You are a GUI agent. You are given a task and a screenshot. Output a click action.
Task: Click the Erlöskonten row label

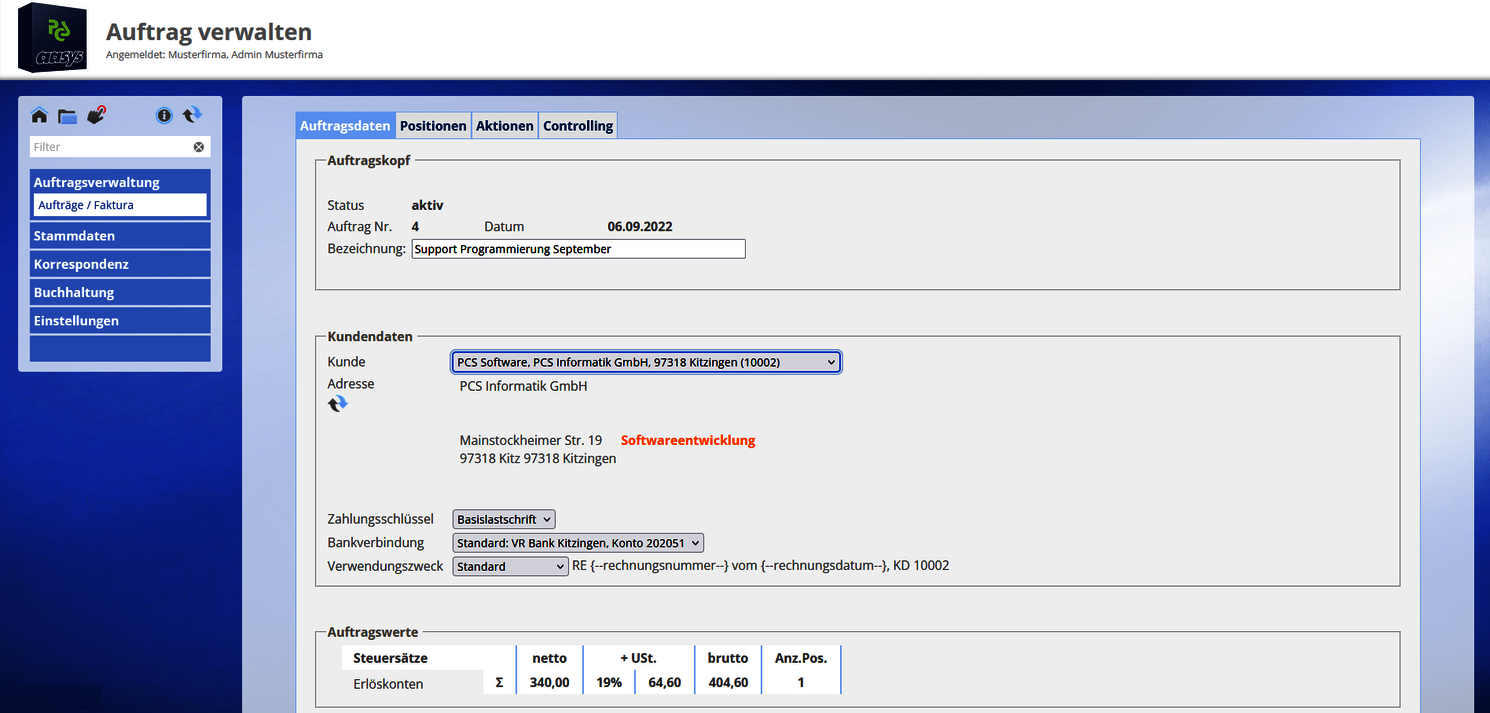(x=388, y=684)
